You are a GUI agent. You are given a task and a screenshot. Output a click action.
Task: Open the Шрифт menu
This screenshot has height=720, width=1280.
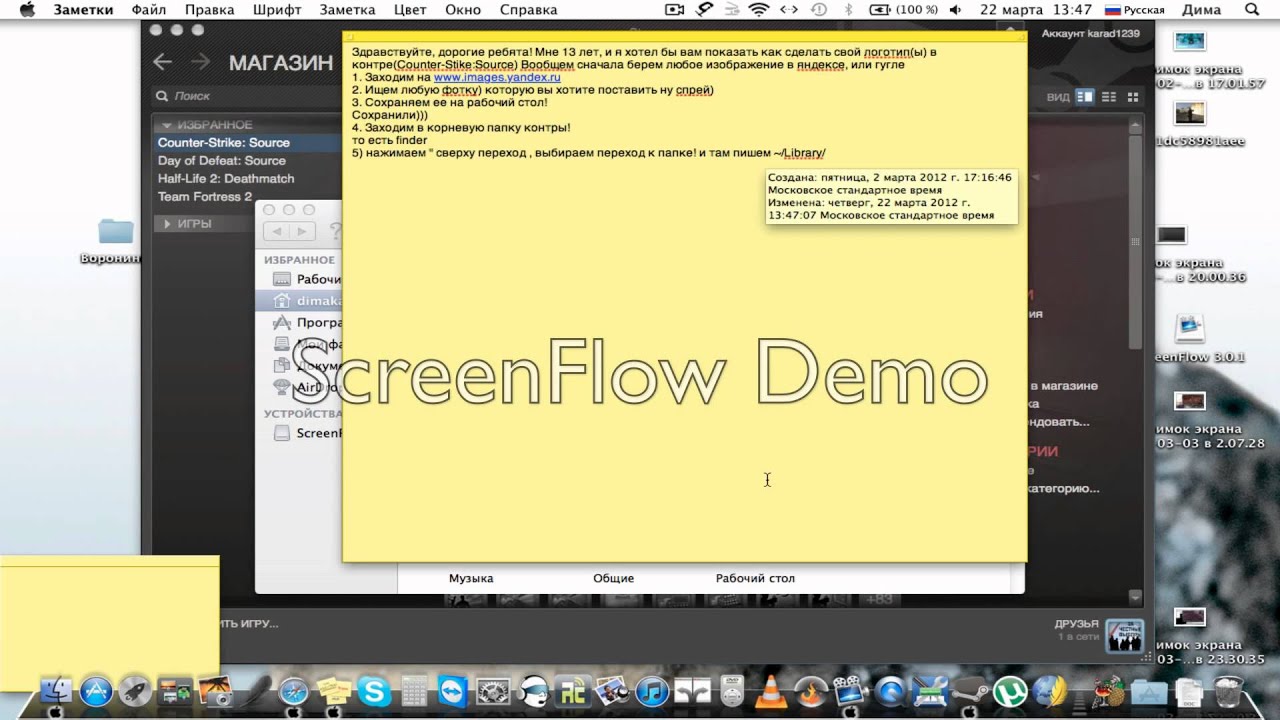point(277,9)
